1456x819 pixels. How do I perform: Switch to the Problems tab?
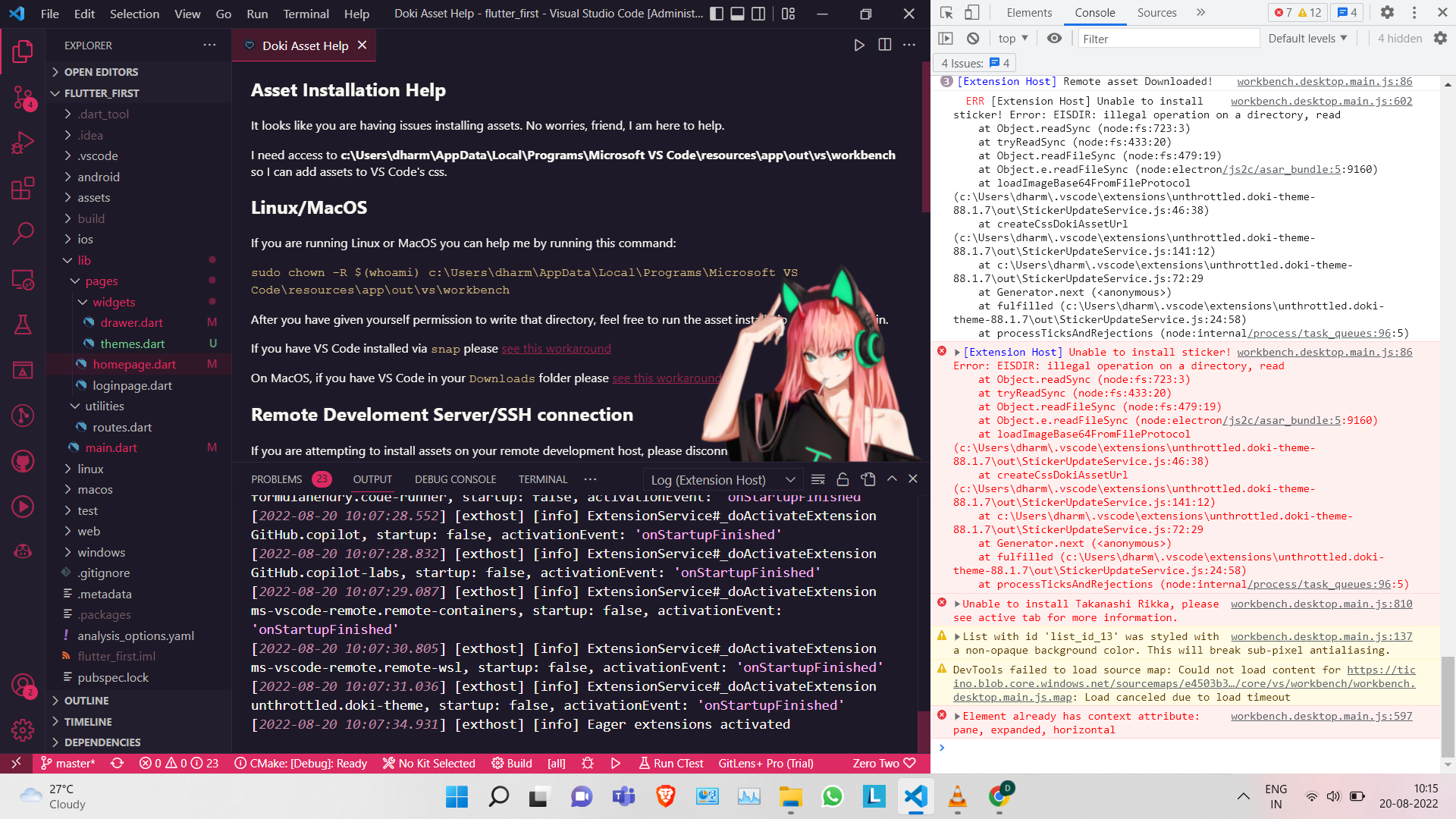pos(276,479)
